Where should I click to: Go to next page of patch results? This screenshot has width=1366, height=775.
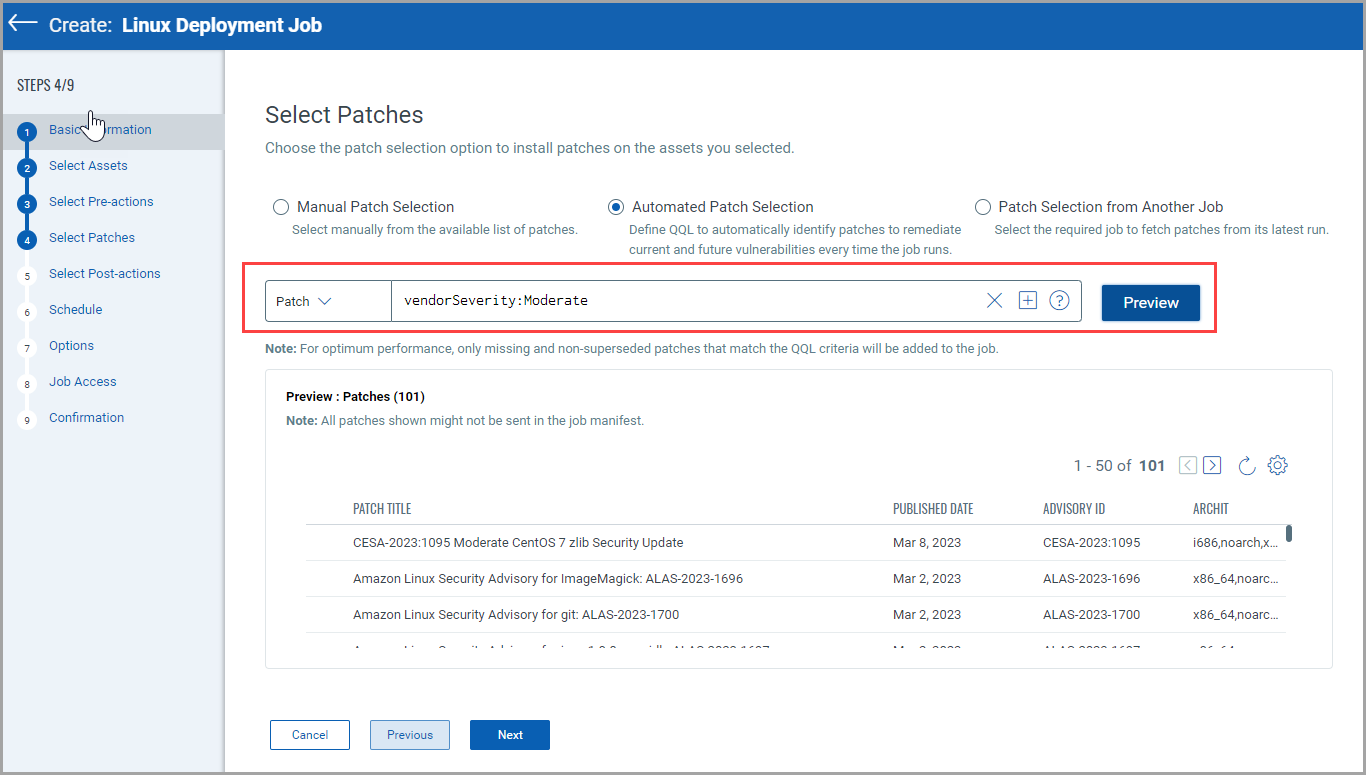click(x=1212, y=465)
